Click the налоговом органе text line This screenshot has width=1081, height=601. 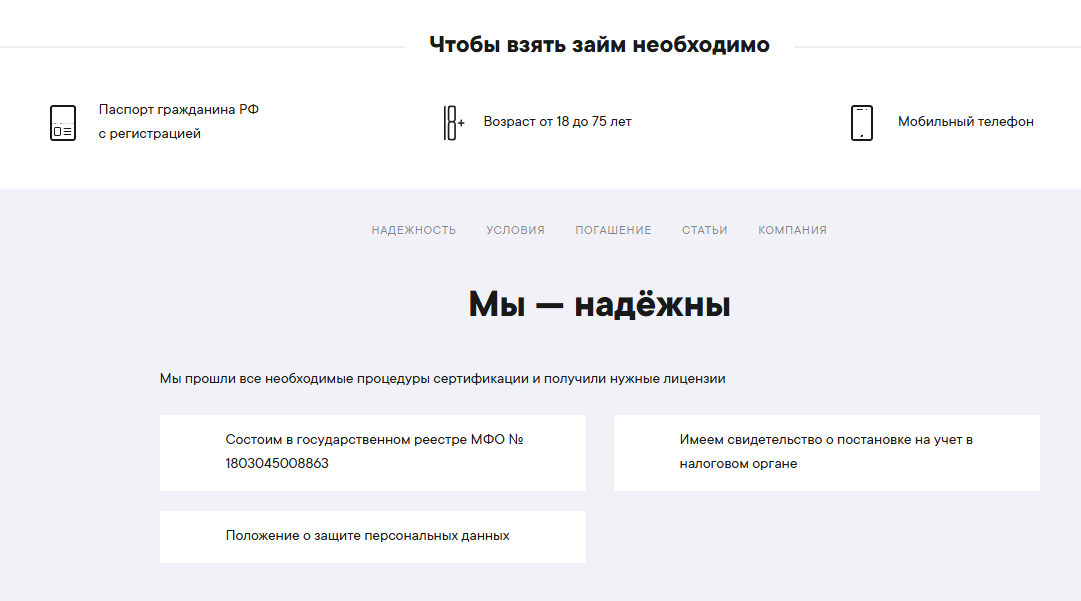click(x=738, y=464)
